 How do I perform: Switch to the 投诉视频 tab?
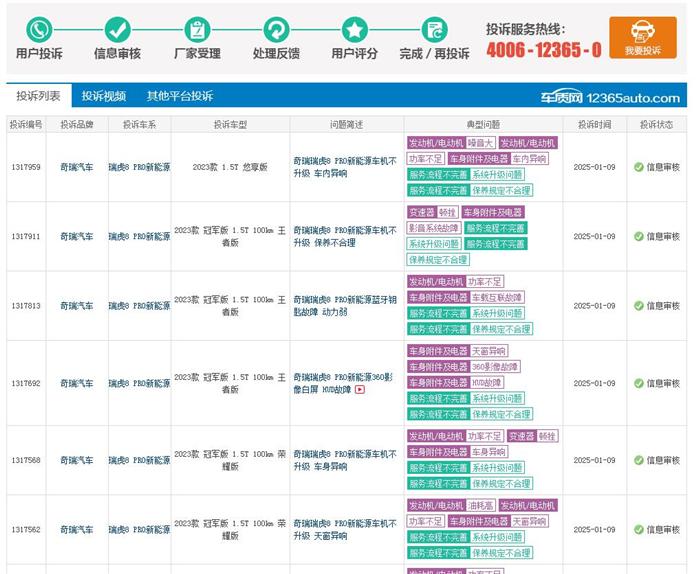(104, 96)
